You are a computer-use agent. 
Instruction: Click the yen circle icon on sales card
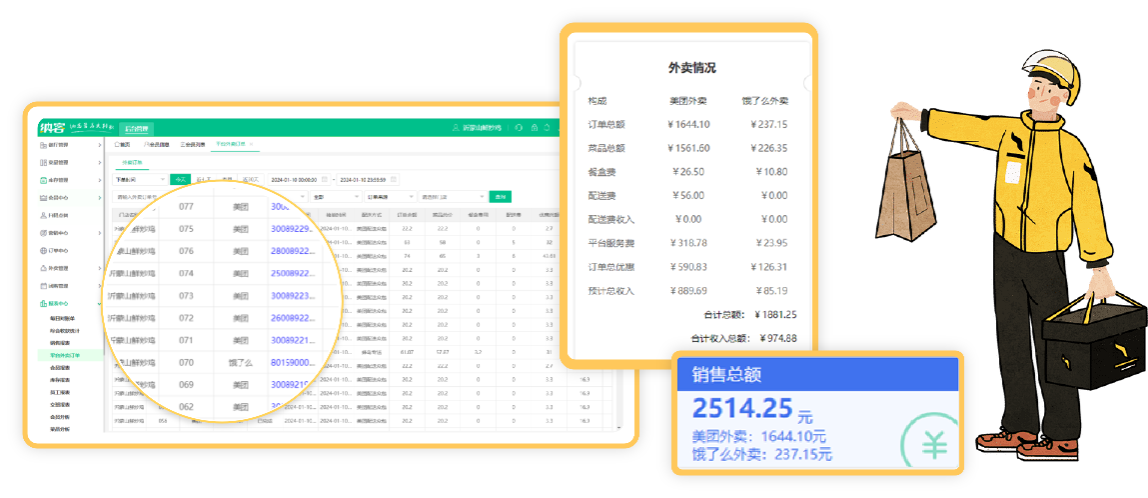coord(933,444)
